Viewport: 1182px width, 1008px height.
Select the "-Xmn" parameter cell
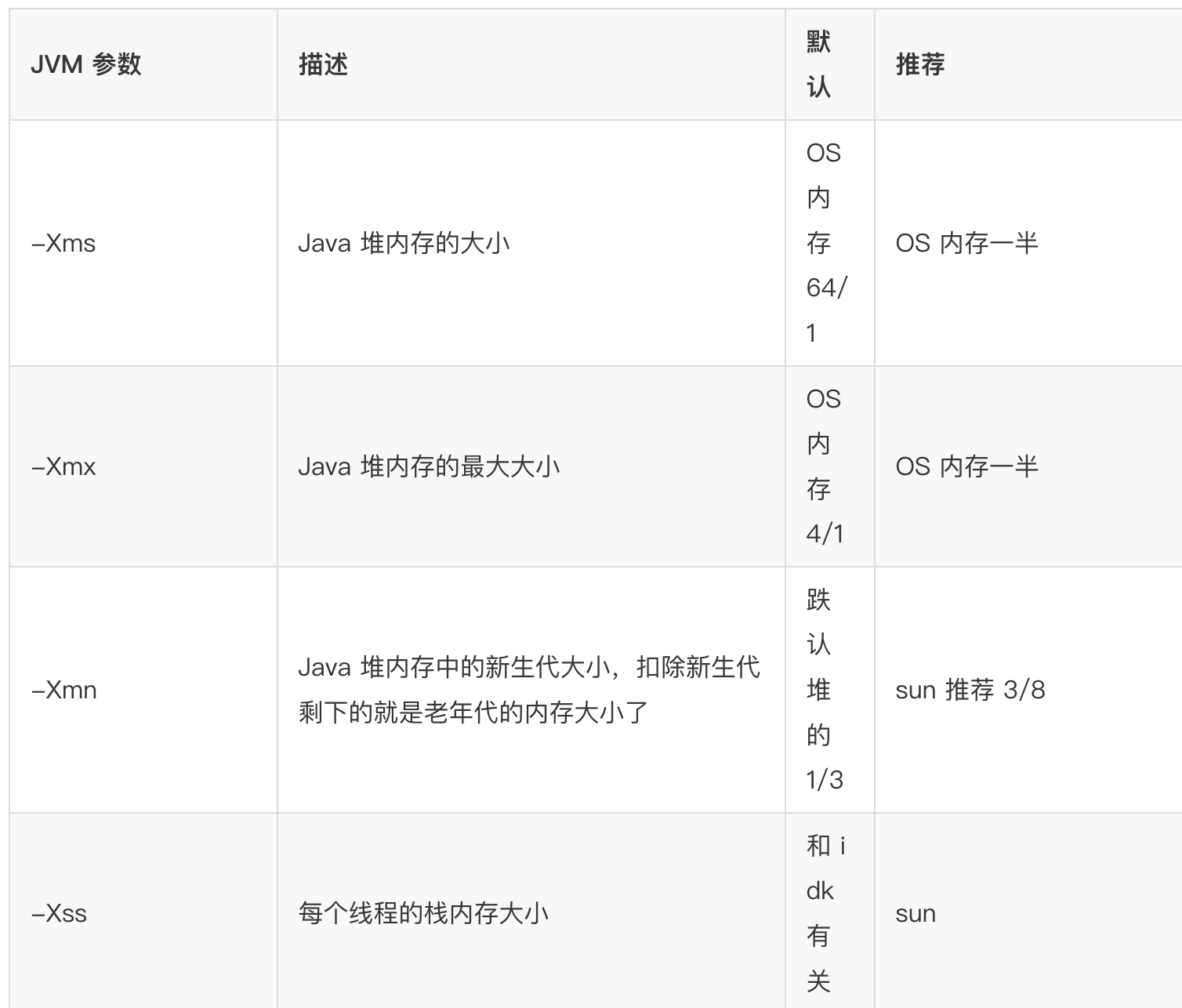tap(64, 690)
